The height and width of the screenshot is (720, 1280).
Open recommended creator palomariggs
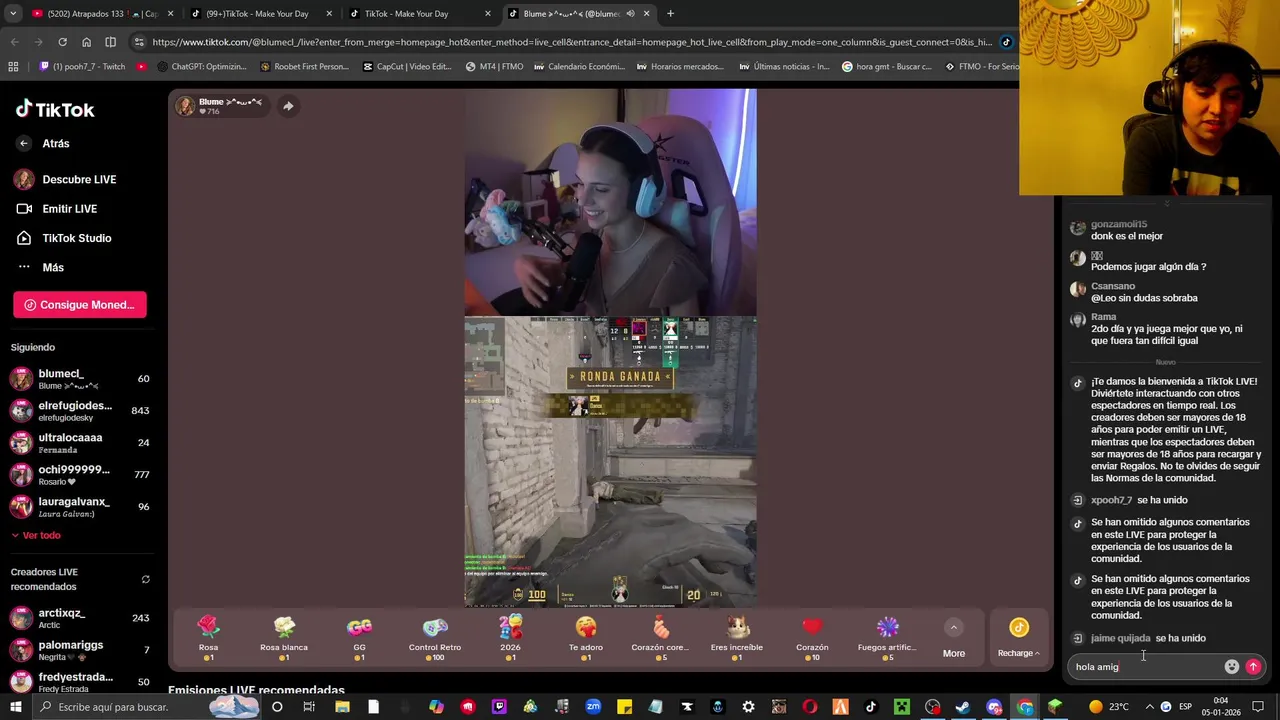[x=80, y=650]
